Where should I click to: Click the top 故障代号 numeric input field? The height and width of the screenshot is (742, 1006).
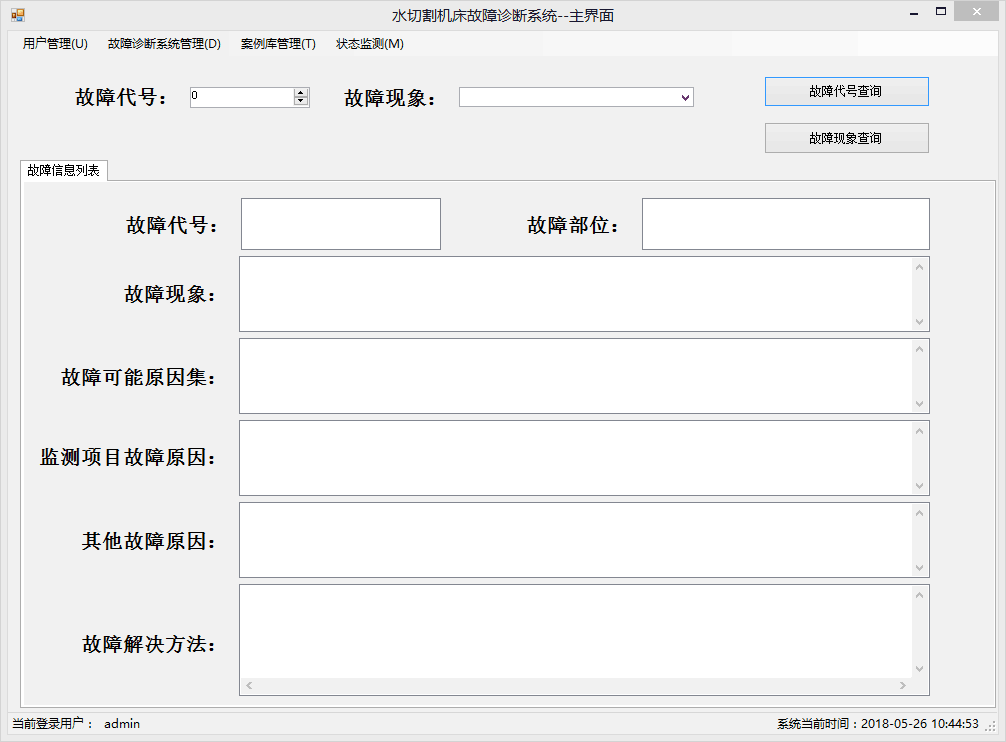pos(240,97)
